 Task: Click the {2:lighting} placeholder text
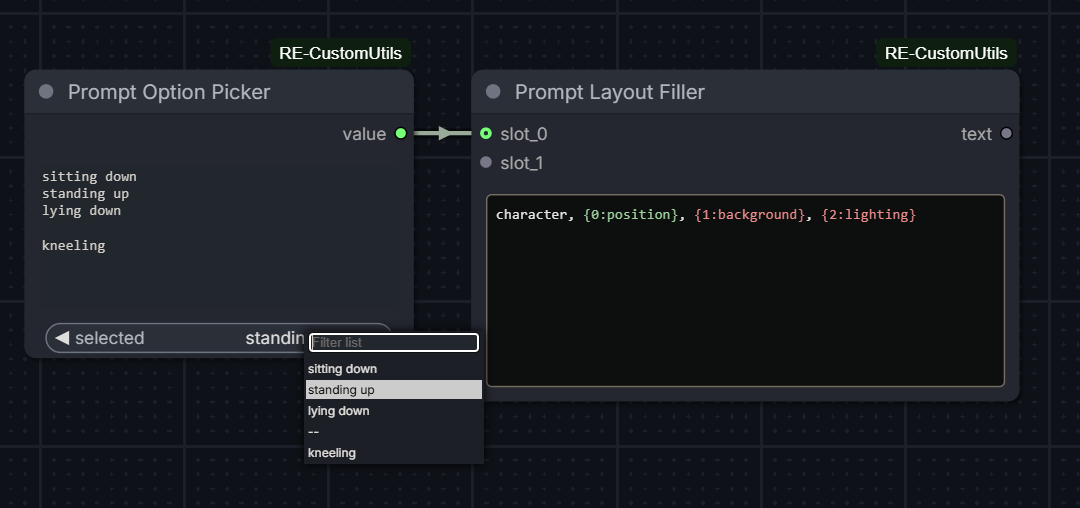click(x=869, y=215)
